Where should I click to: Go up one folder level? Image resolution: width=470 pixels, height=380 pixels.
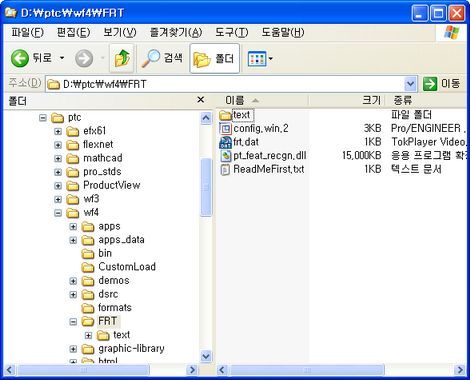pyautogui.click(x=122, y=58)
